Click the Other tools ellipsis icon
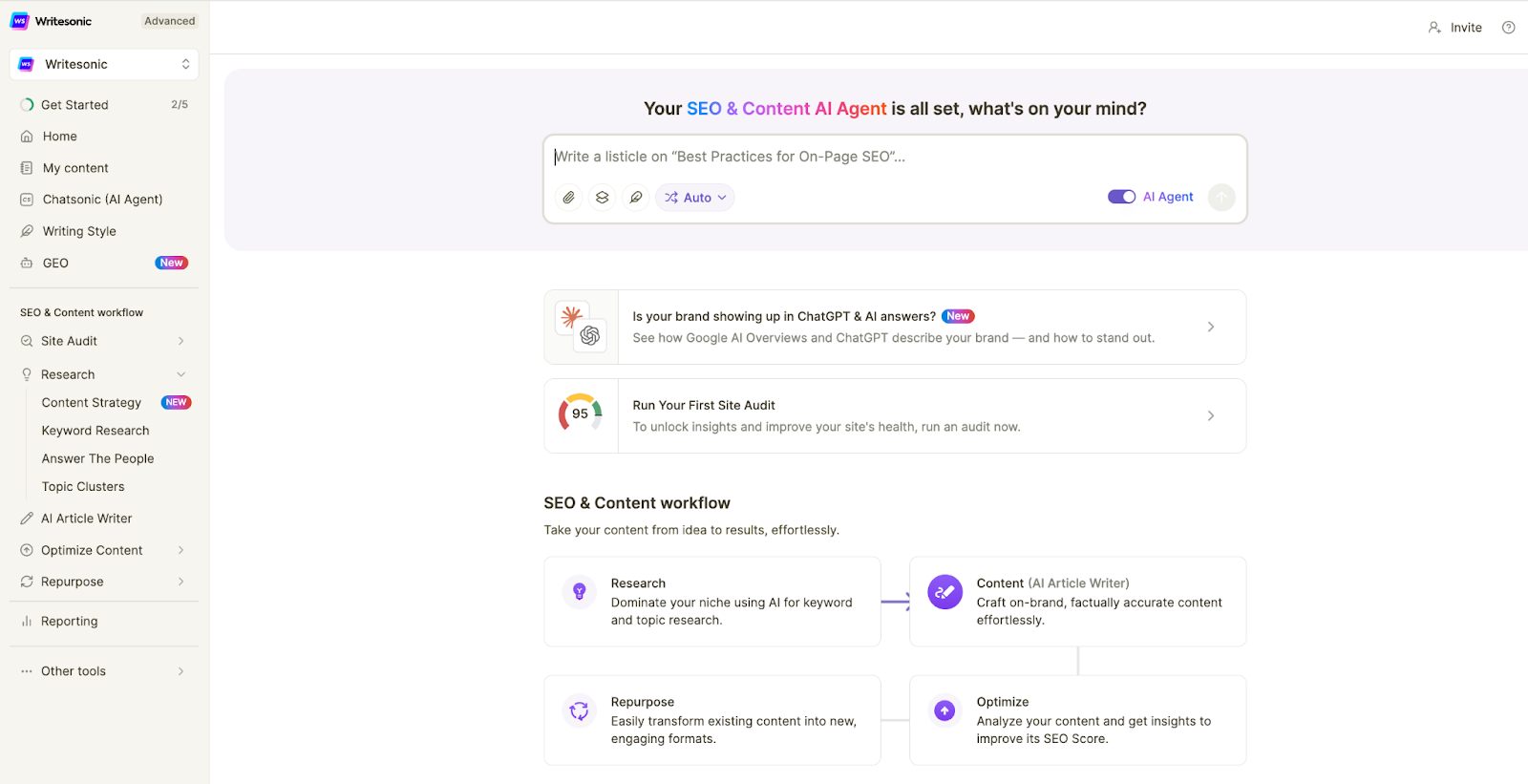Image resolution: width=1528 pixels, height=784 pixels. (27, 671)
